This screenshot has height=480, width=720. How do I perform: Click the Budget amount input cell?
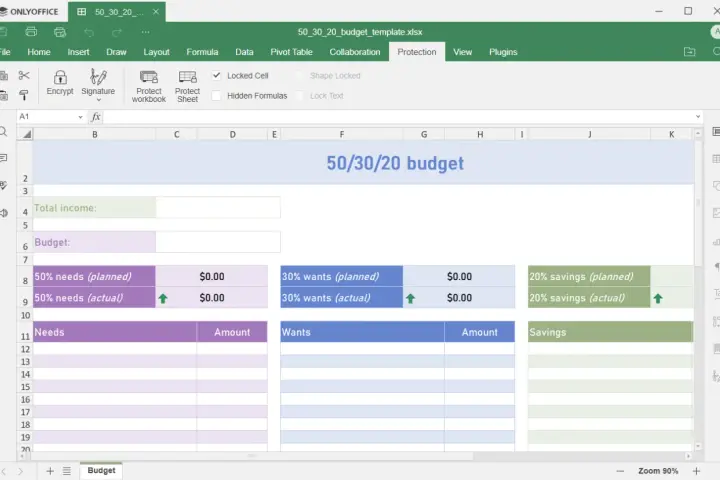(218, 242)
